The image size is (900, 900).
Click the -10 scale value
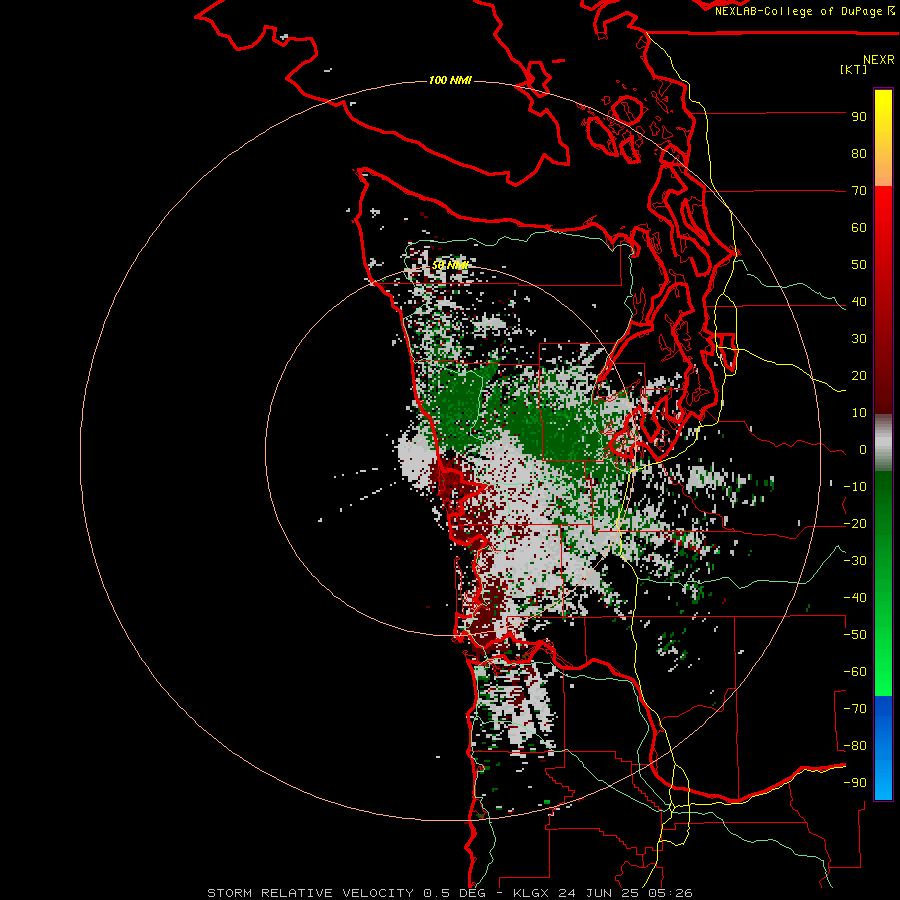click(855, 487)
